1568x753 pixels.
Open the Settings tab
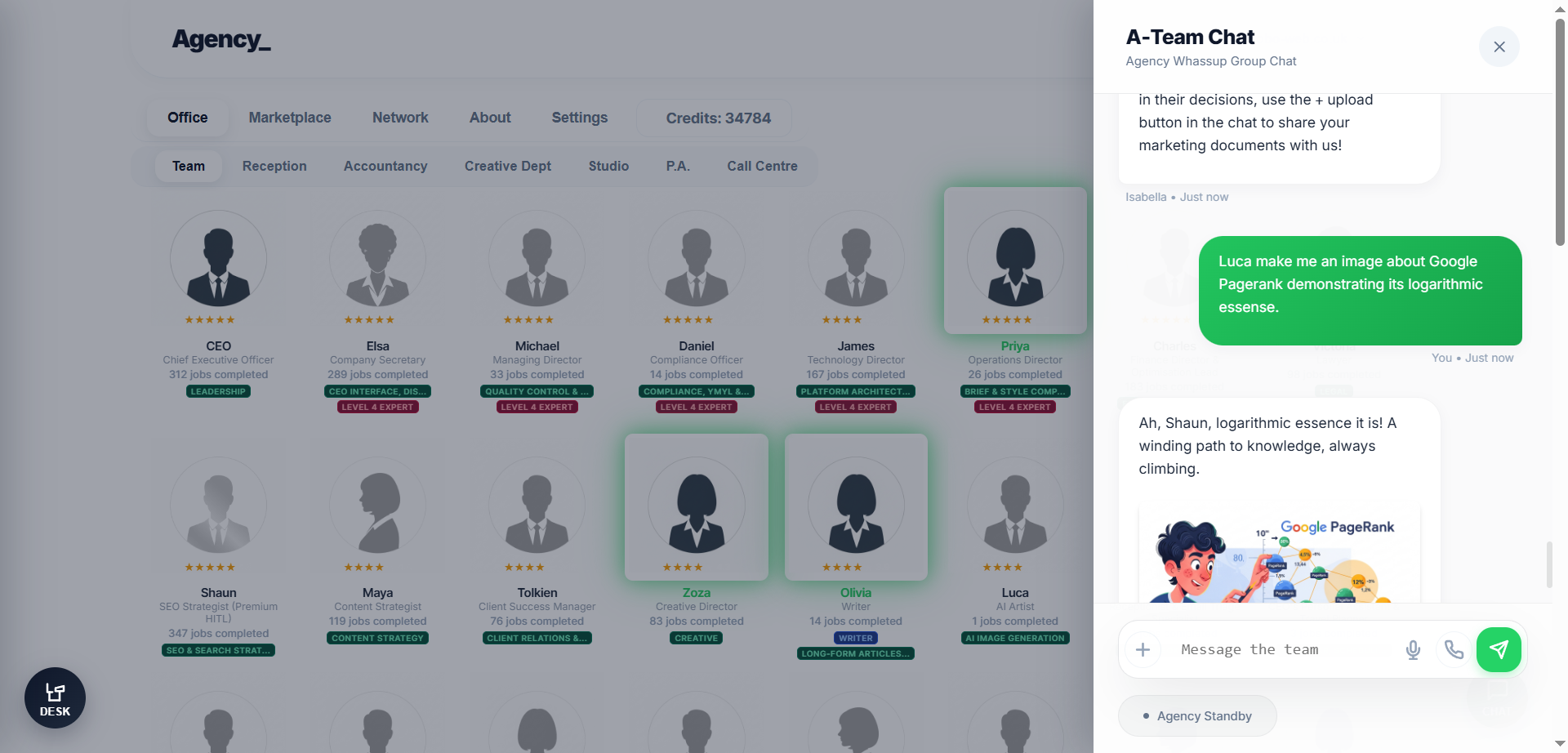tap(579, 118)
